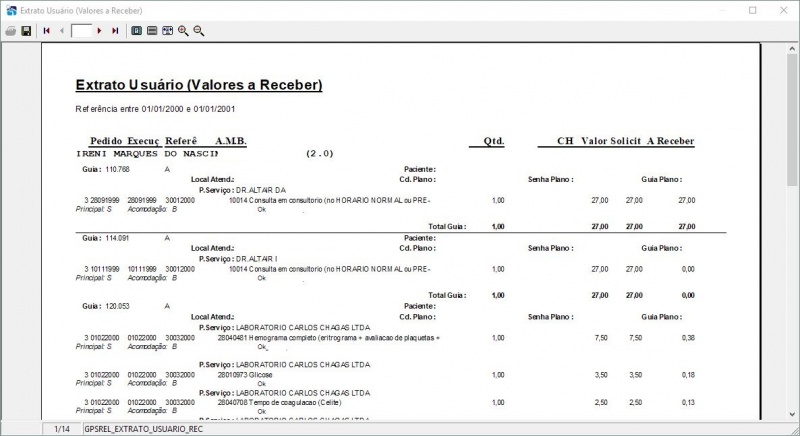Click the printer icon in toolbar

click(11, 31)
